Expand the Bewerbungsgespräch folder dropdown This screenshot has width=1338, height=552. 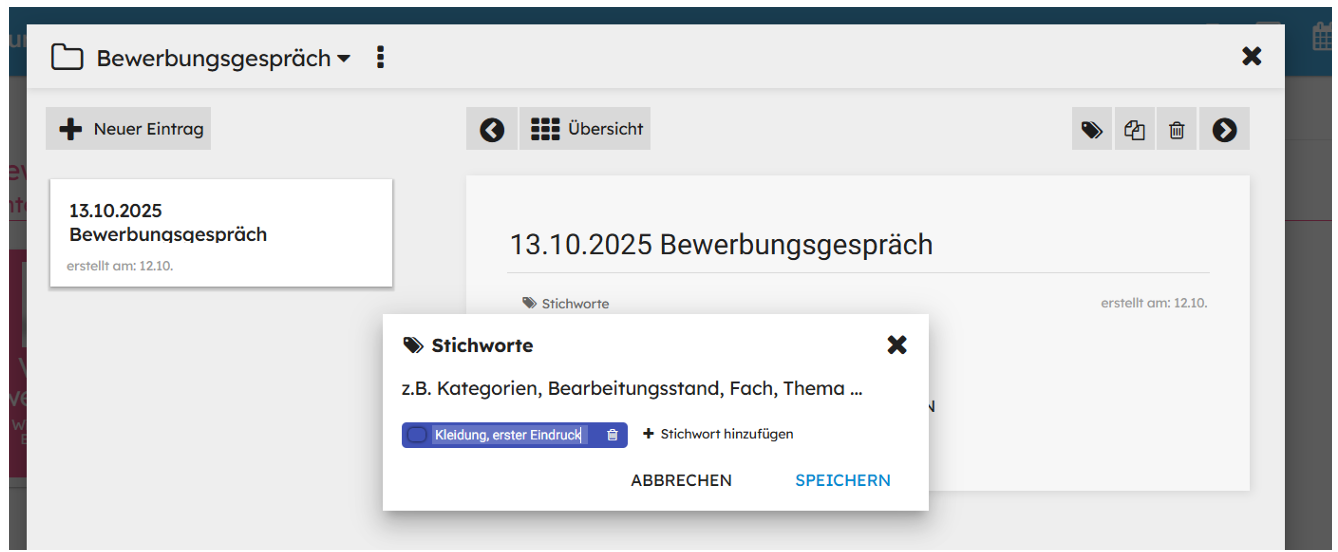tap(344, 59)
